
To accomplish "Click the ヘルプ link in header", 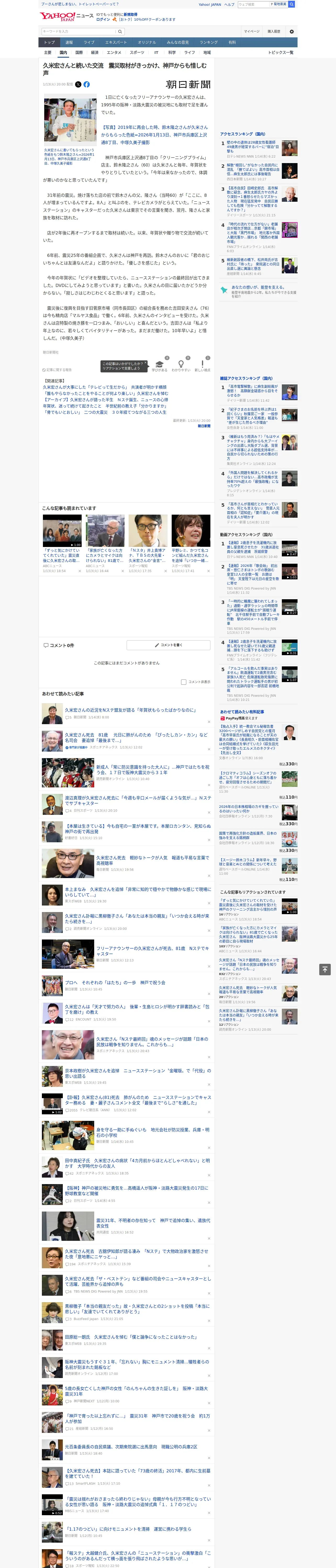I will (229, 4).
